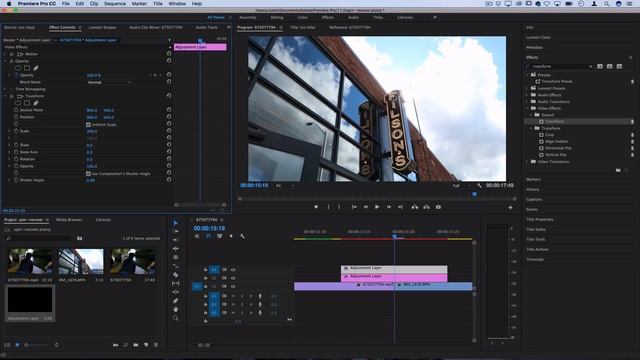Step back one frame in Program monitor
Screen dimensions: 640x360
(366, 207)
